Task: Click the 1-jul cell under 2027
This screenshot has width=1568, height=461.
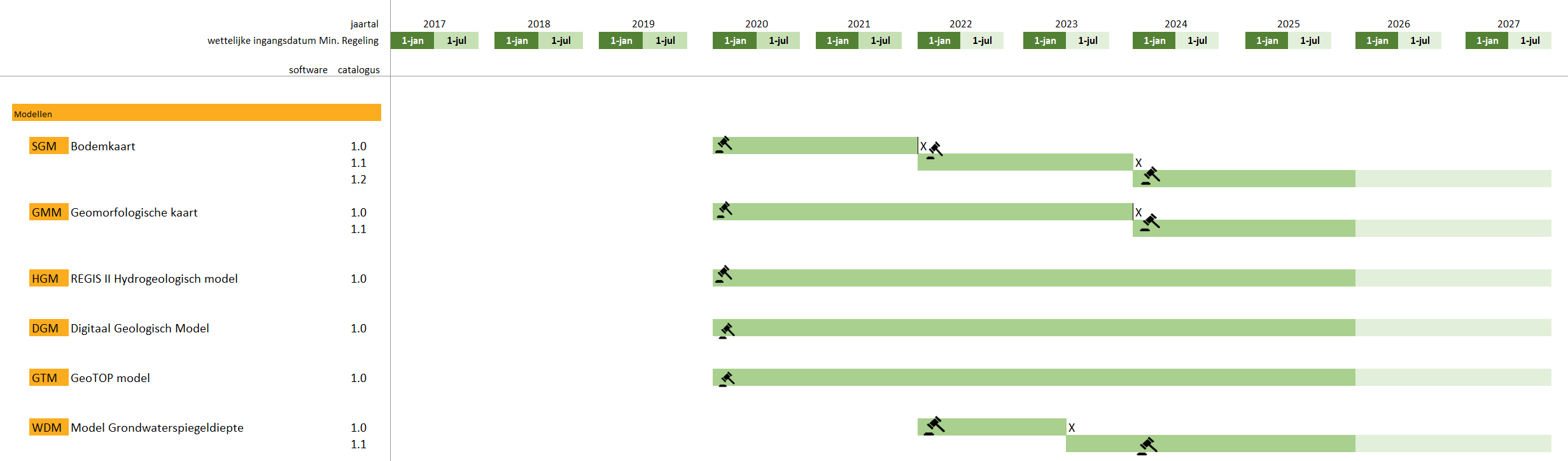Action: tap(1530, 41)
